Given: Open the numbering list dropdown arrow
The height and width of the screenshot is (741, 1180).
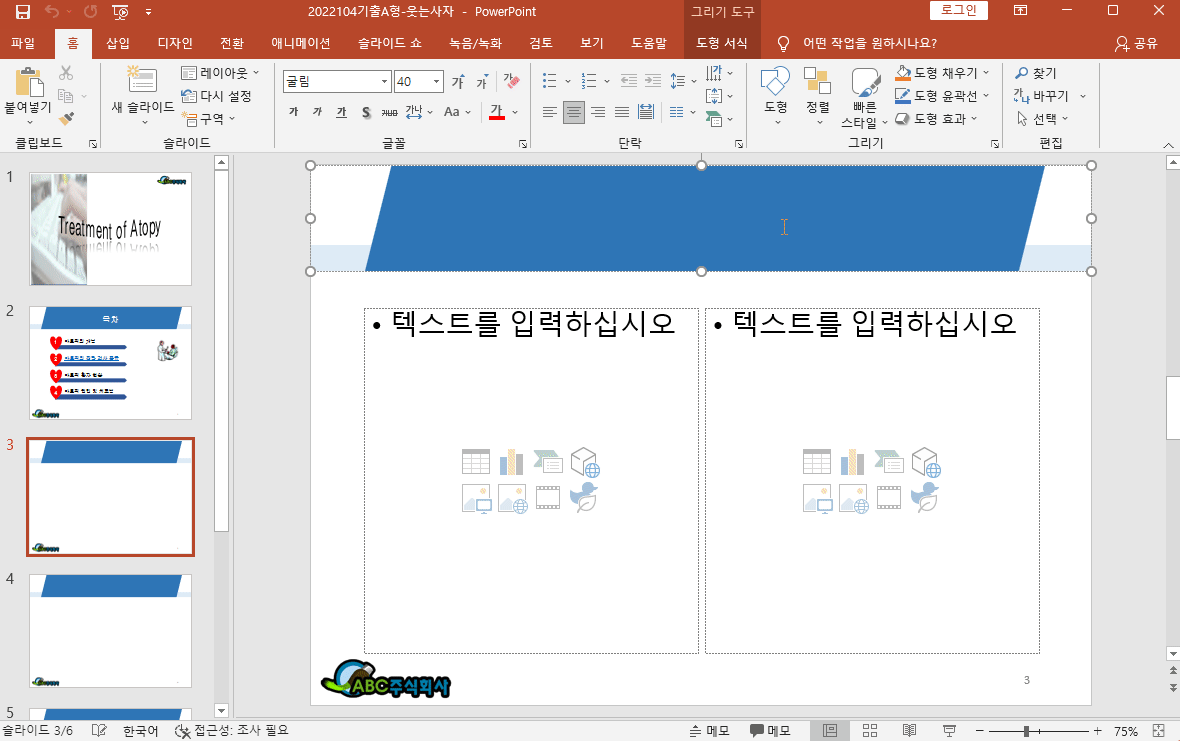Looking at the screenshot, I should [x=607, y=81].
